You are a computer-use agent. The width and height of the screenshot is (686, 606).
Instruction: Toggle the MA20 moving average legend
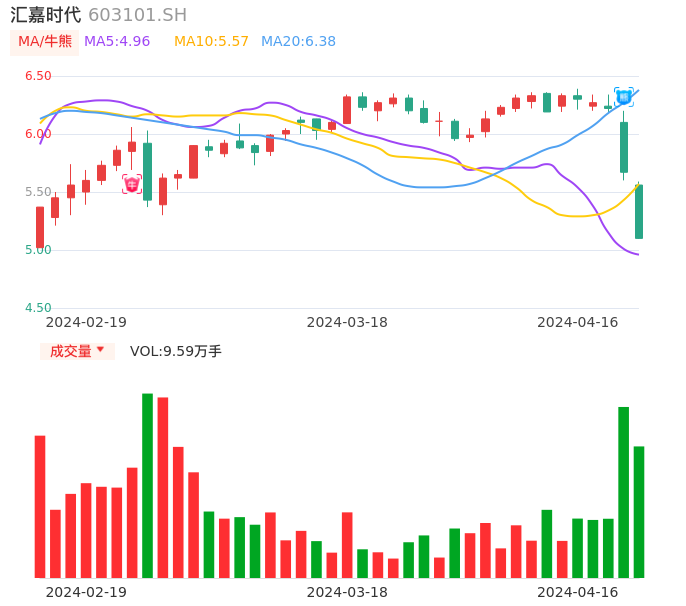click(298, 41)
